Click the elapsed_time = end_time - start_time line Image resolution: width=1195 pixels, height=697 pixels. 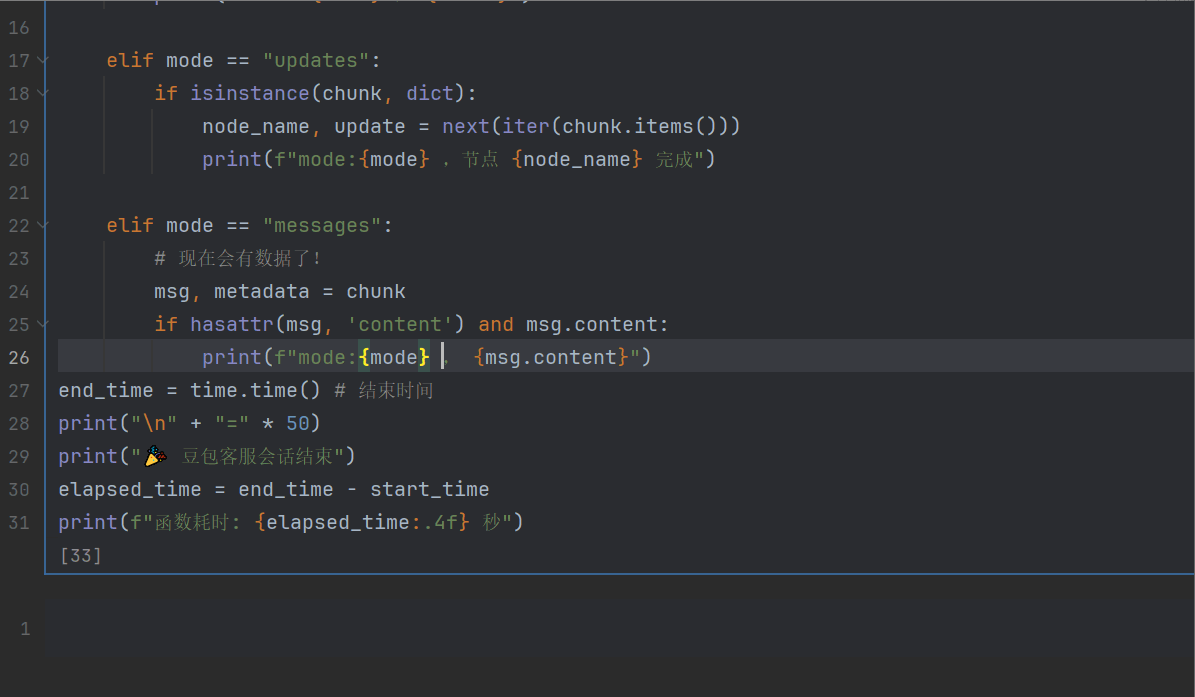pos(274,490)
